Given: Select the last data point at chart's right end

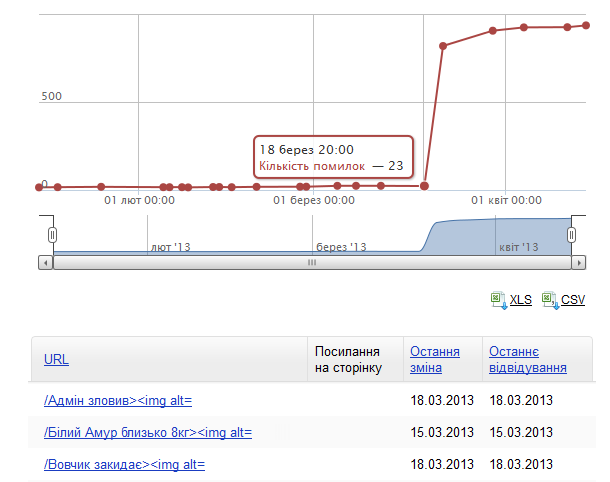Looking at the screenshot, I should coord(587,26).
